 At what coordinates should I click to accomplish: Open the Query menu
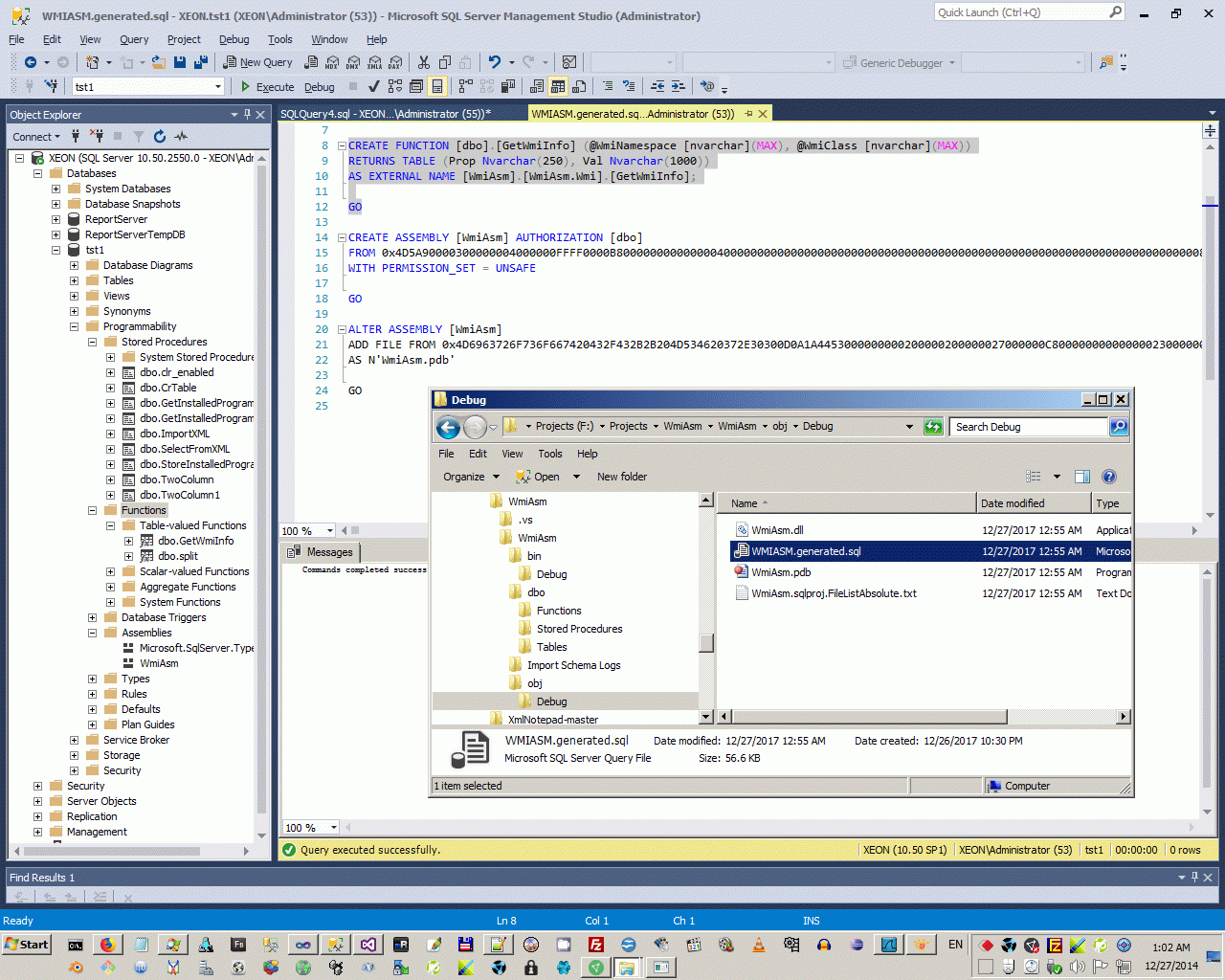tap(134, 39)
